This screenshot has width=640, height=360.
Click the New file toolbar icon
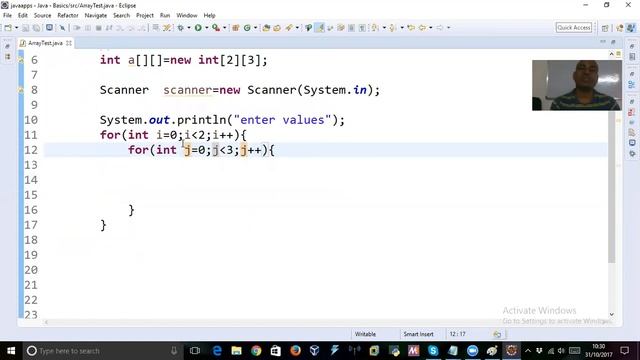click(8, 28)
